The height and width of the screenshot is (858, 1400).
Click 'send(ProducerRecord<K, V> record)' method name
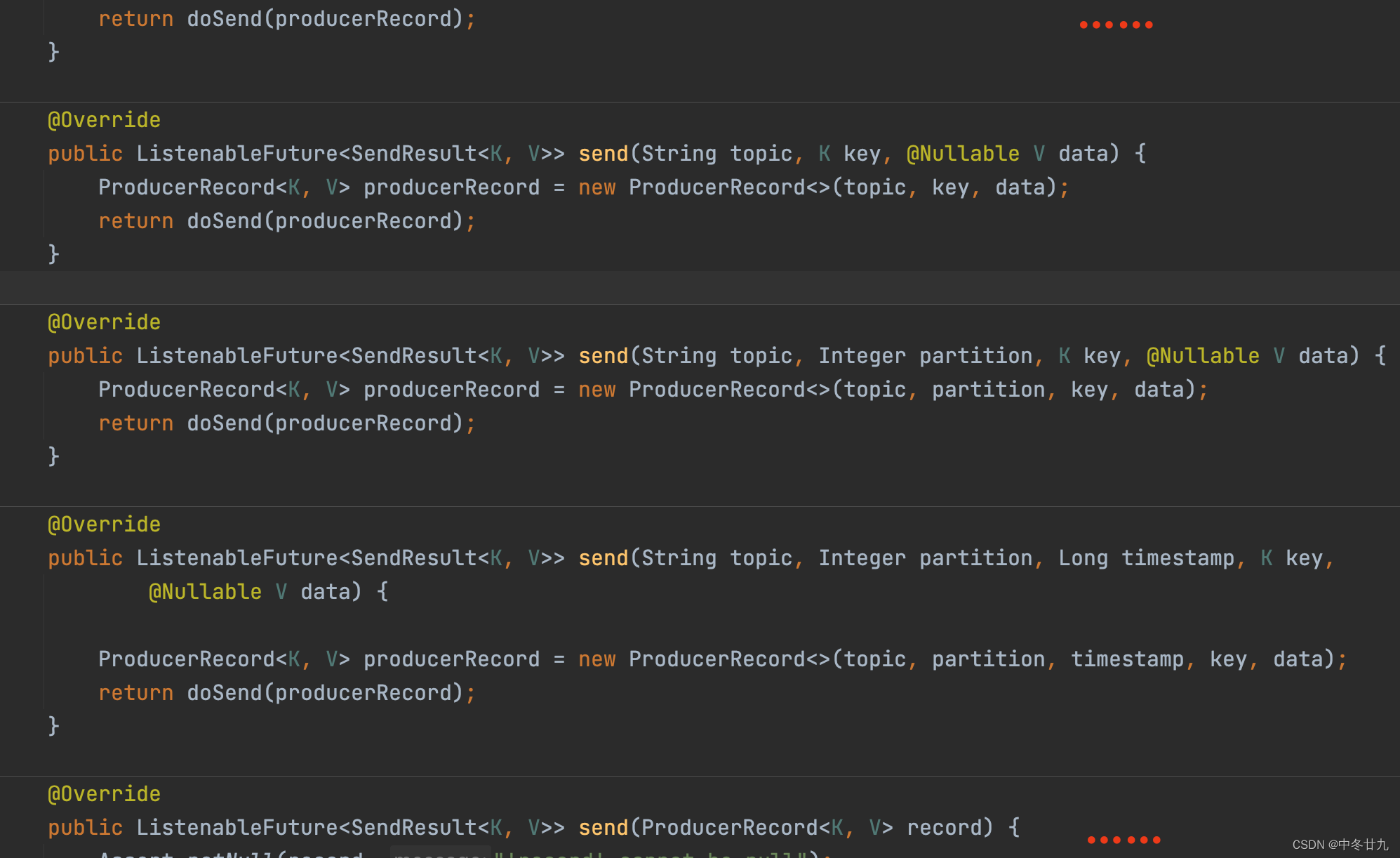point(603,828)
